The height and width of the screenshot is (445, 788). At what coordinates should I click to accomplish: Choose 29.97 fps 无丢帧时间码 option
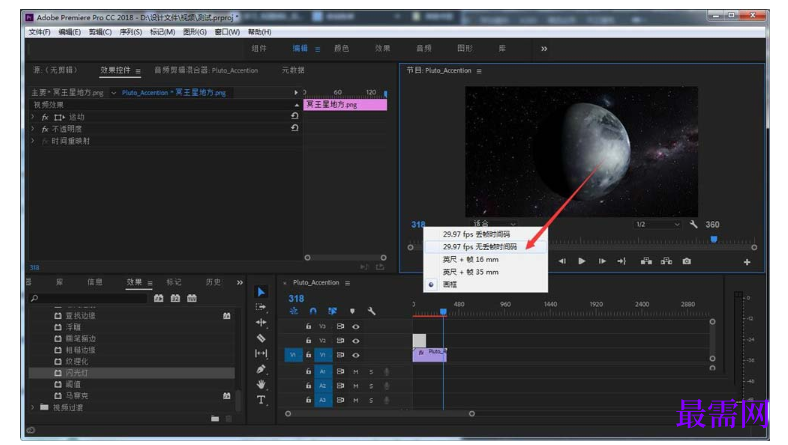[485, 247]
